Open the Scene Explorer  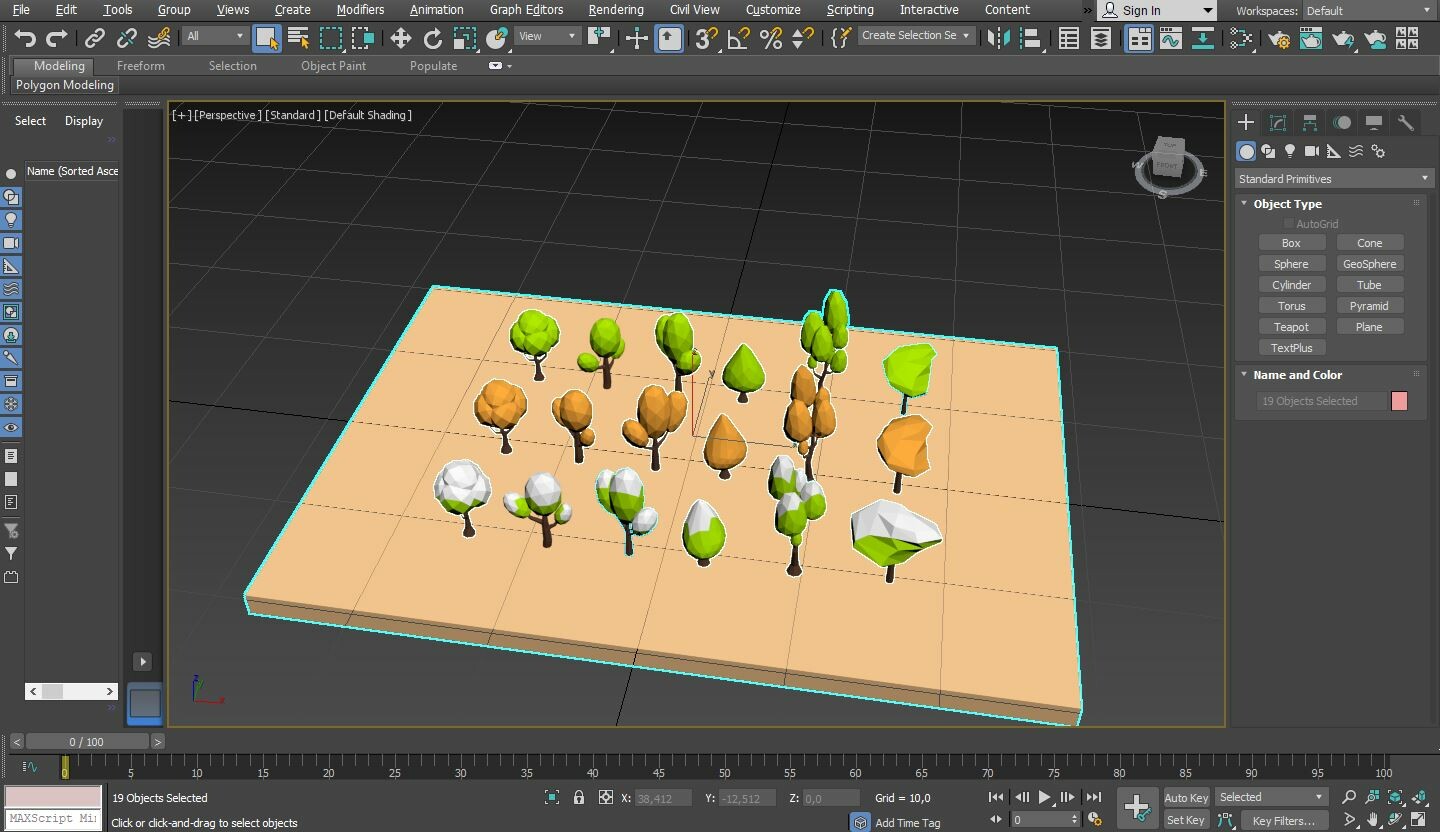point(1068,37)
